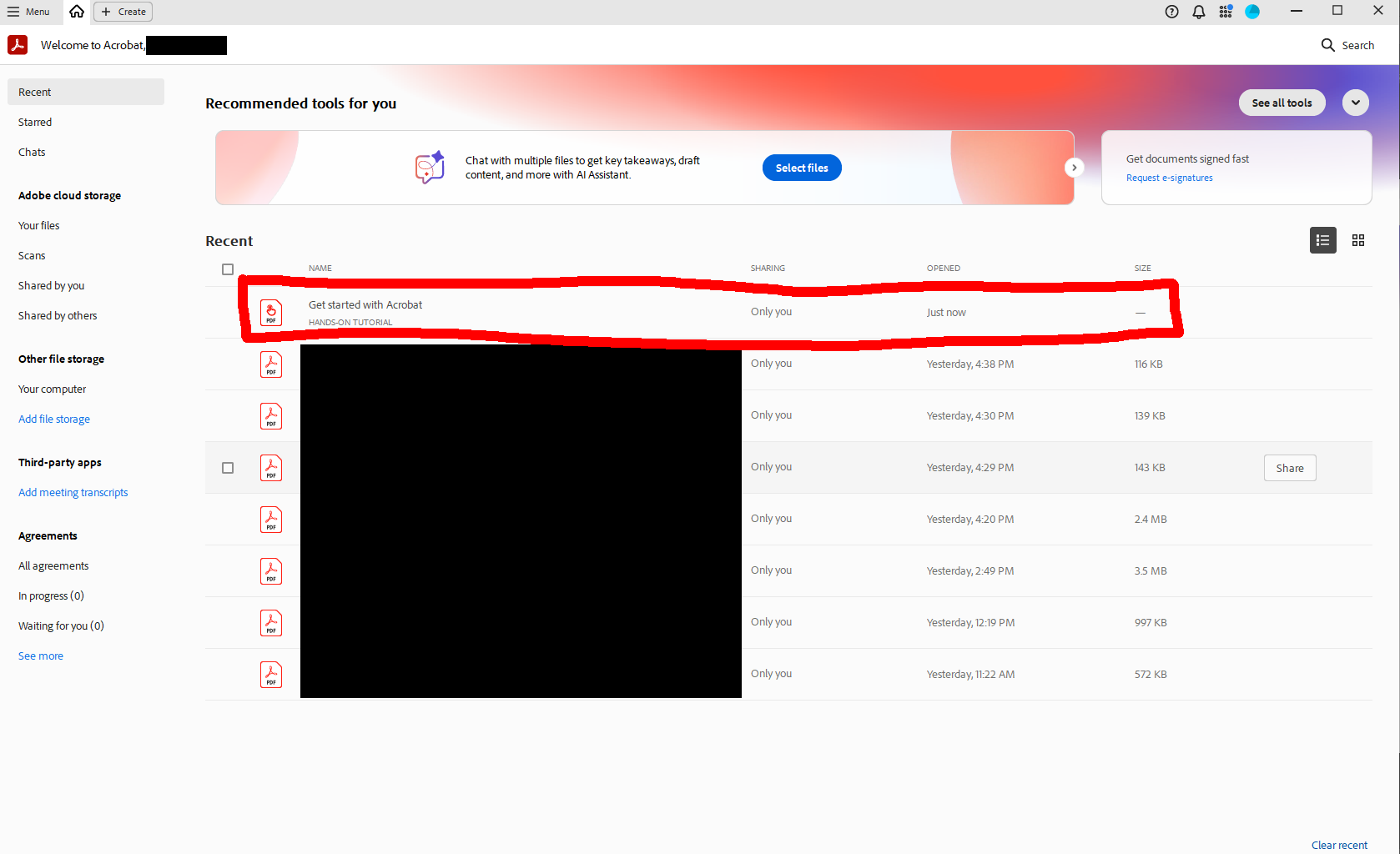Open the hamburger Menu dropdown
This screenshot has height=854, width=1400.
pyautogui.click(x=30, y=12)
